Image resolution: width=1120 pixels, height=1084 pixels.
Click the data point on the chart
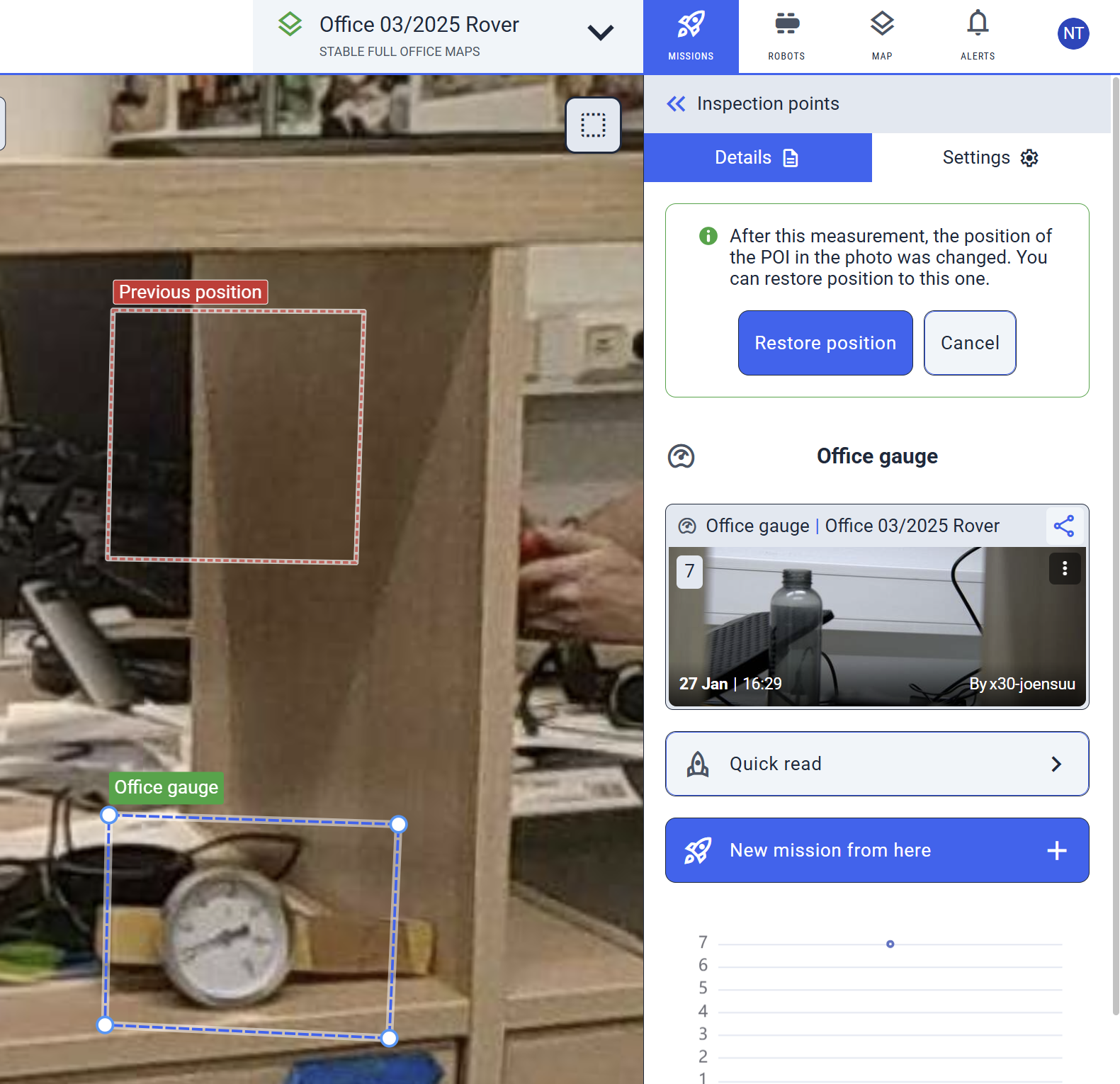point(890,944)
